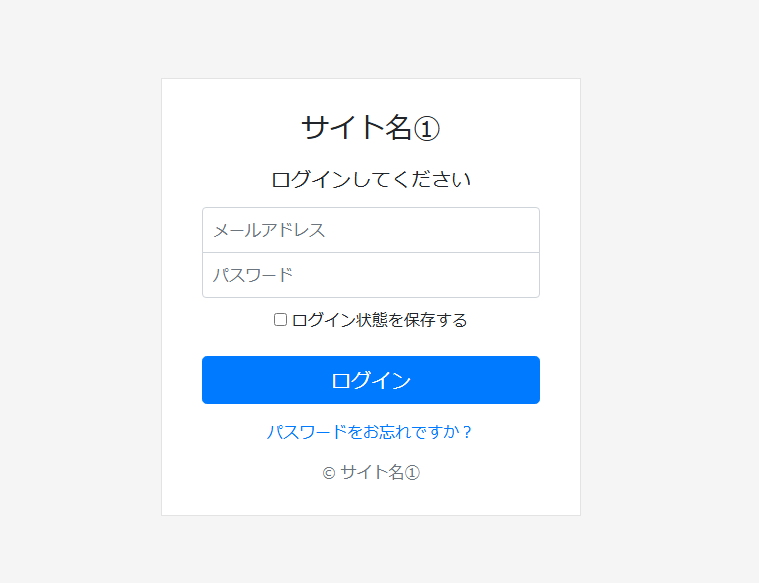Click the © サイト名① footer text

pyautogui.click(x=370, y=473)
